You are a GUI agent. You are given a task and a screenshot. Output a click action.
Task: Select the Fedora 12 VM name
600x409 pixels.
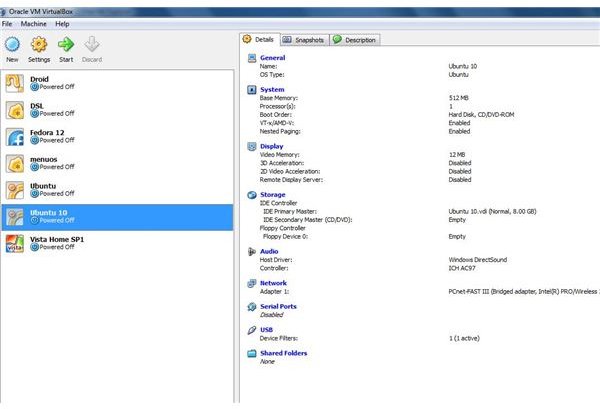(47, 133)
